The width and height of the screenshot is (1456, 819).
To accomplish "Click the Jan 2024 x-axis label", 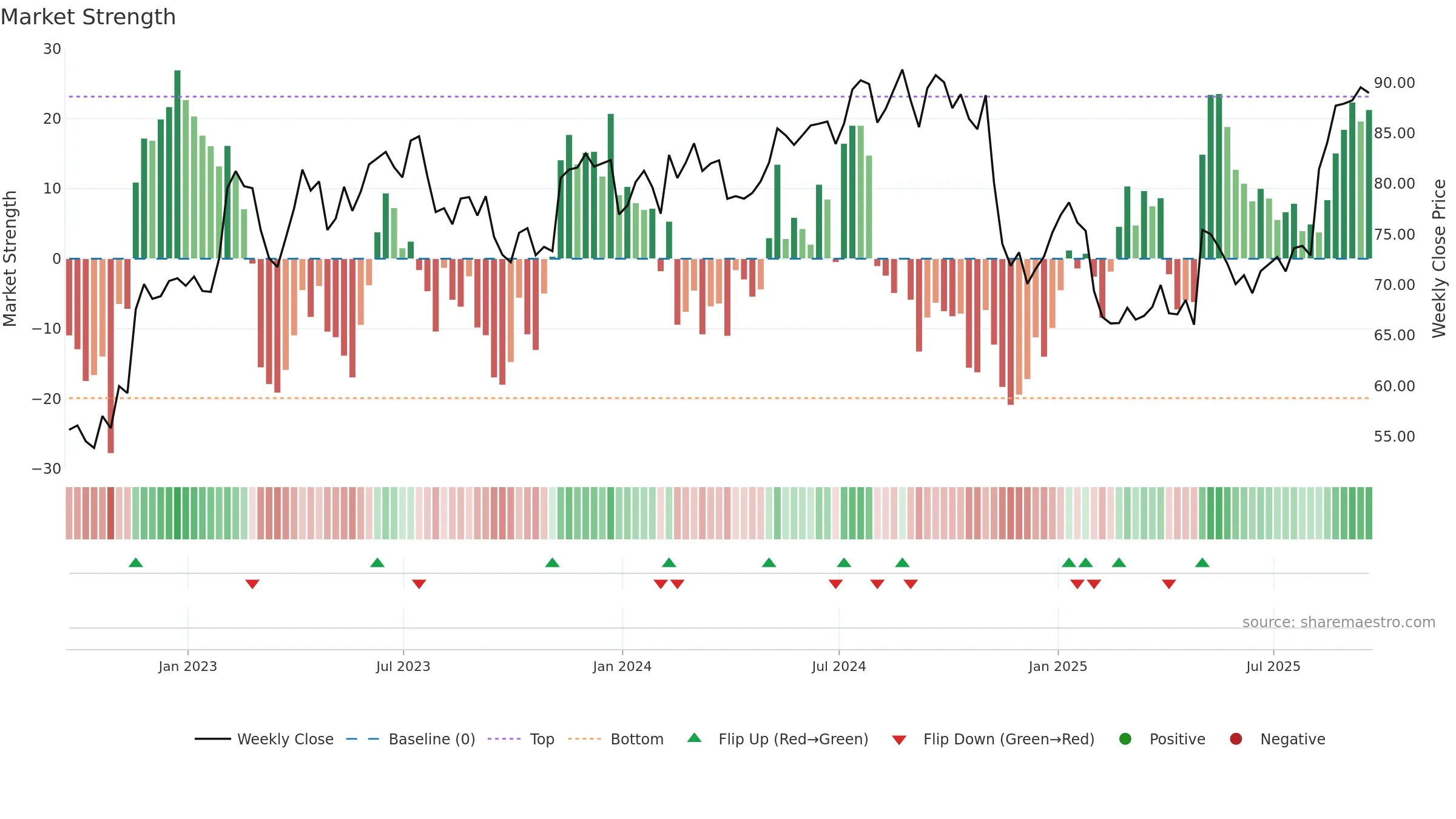I will click(622, 666).
